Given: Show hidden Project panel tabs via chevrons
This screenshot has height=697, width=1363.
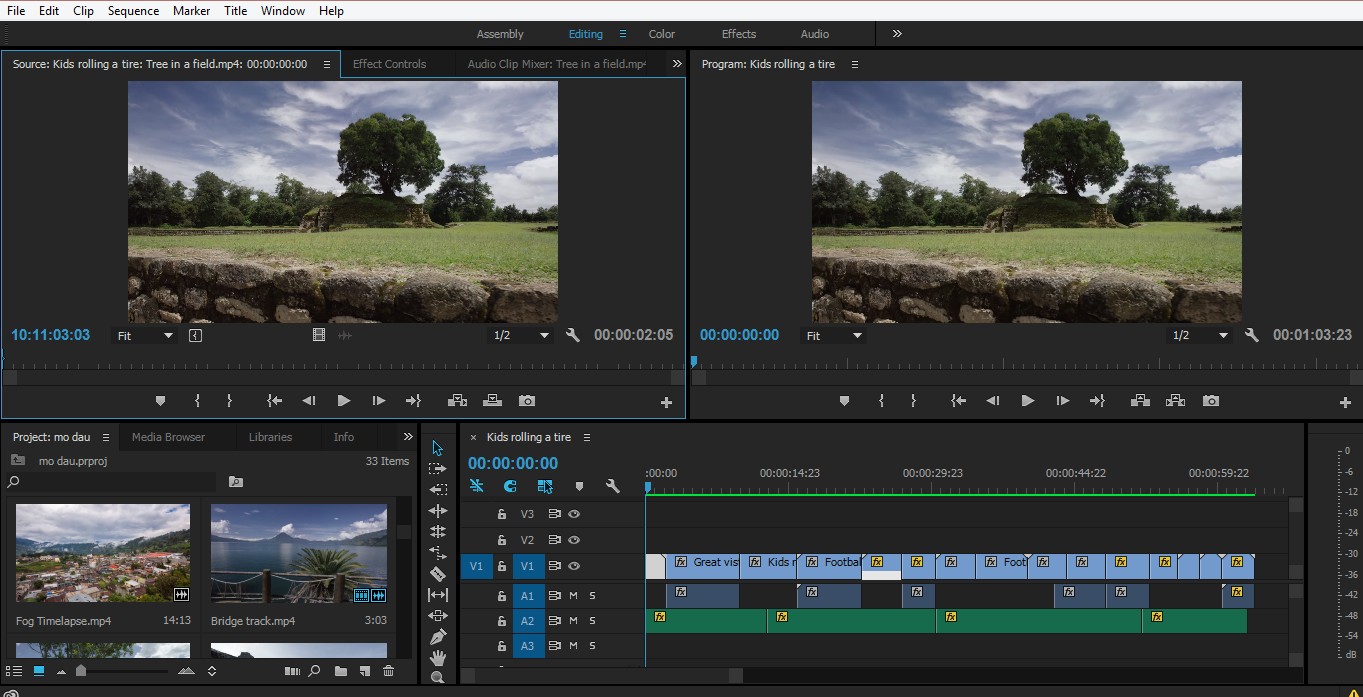Looking at the screenshot, I should coord(408,437).
